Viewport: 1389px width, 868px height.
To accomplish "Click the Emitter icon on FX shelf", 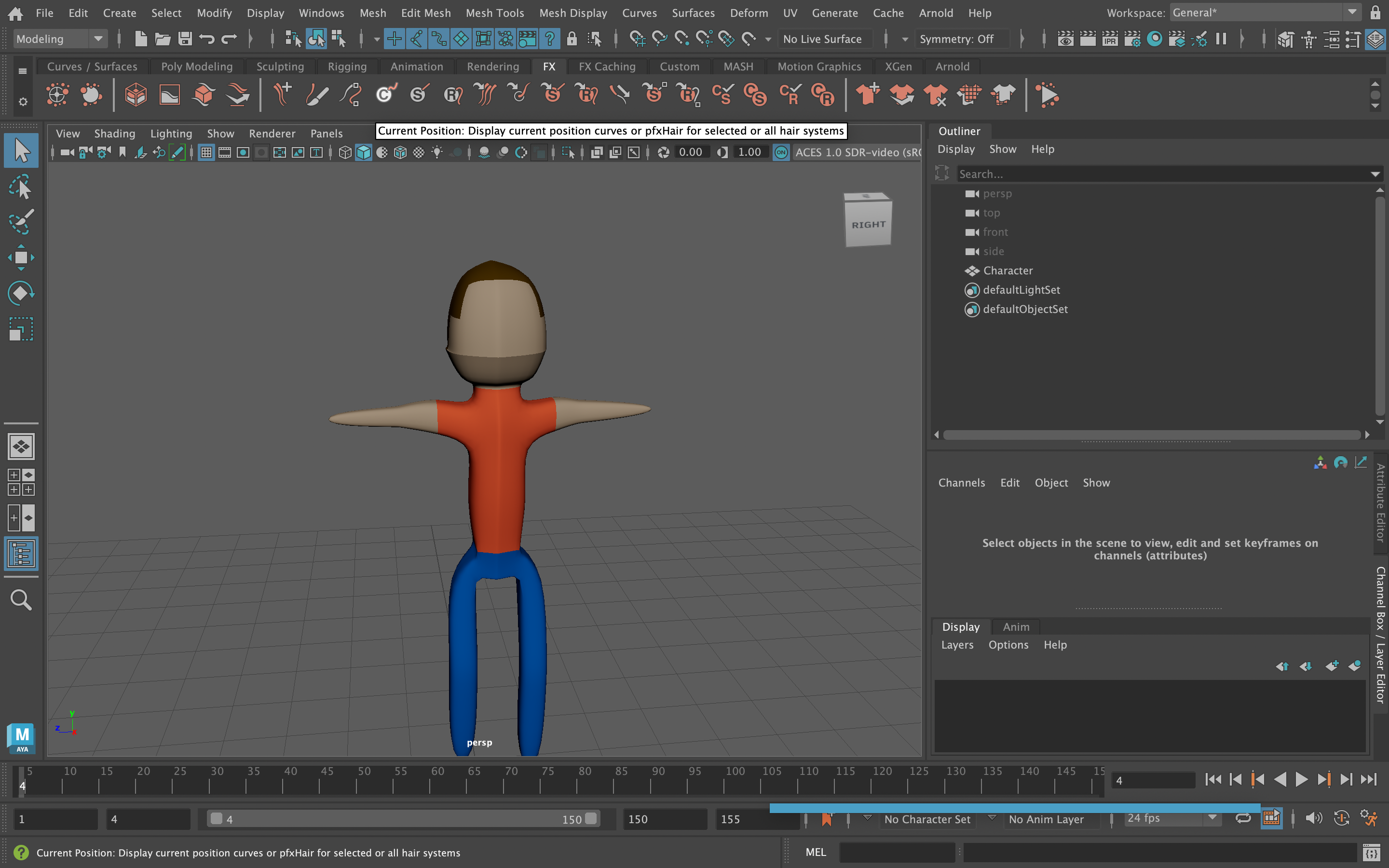I will [57, 95].
